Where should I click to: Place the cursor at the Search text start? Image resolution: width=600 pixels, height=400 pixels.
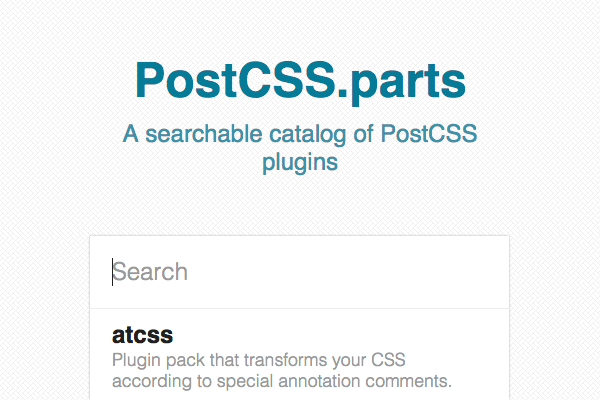112,272
